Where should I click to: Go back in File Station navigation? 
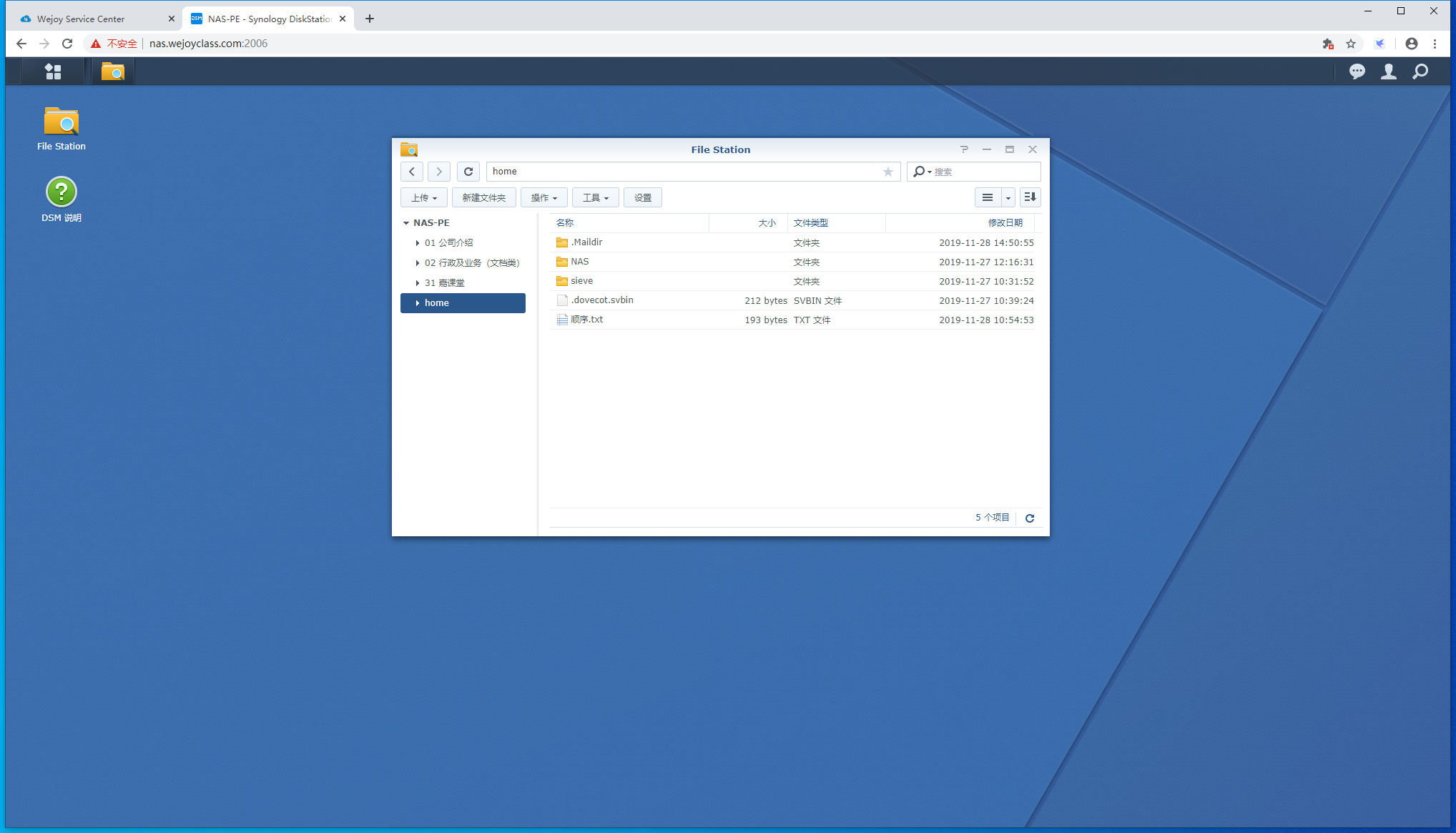tap(412, 172)
